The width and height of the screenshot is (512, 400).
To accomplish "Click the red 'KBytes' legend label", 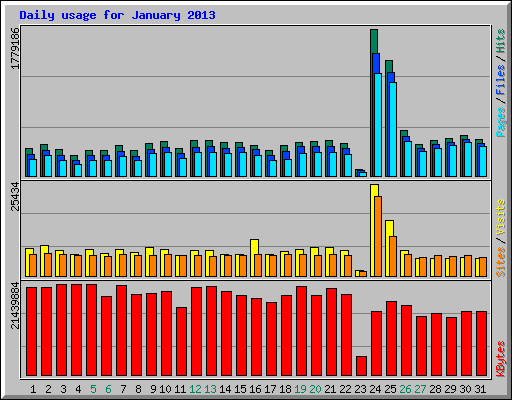I will point(501,359).
